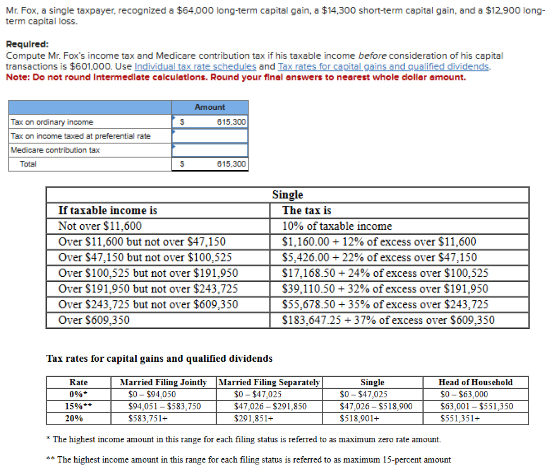
Task: Click the 'If taxable income is' header
Action: click(108, 210)
